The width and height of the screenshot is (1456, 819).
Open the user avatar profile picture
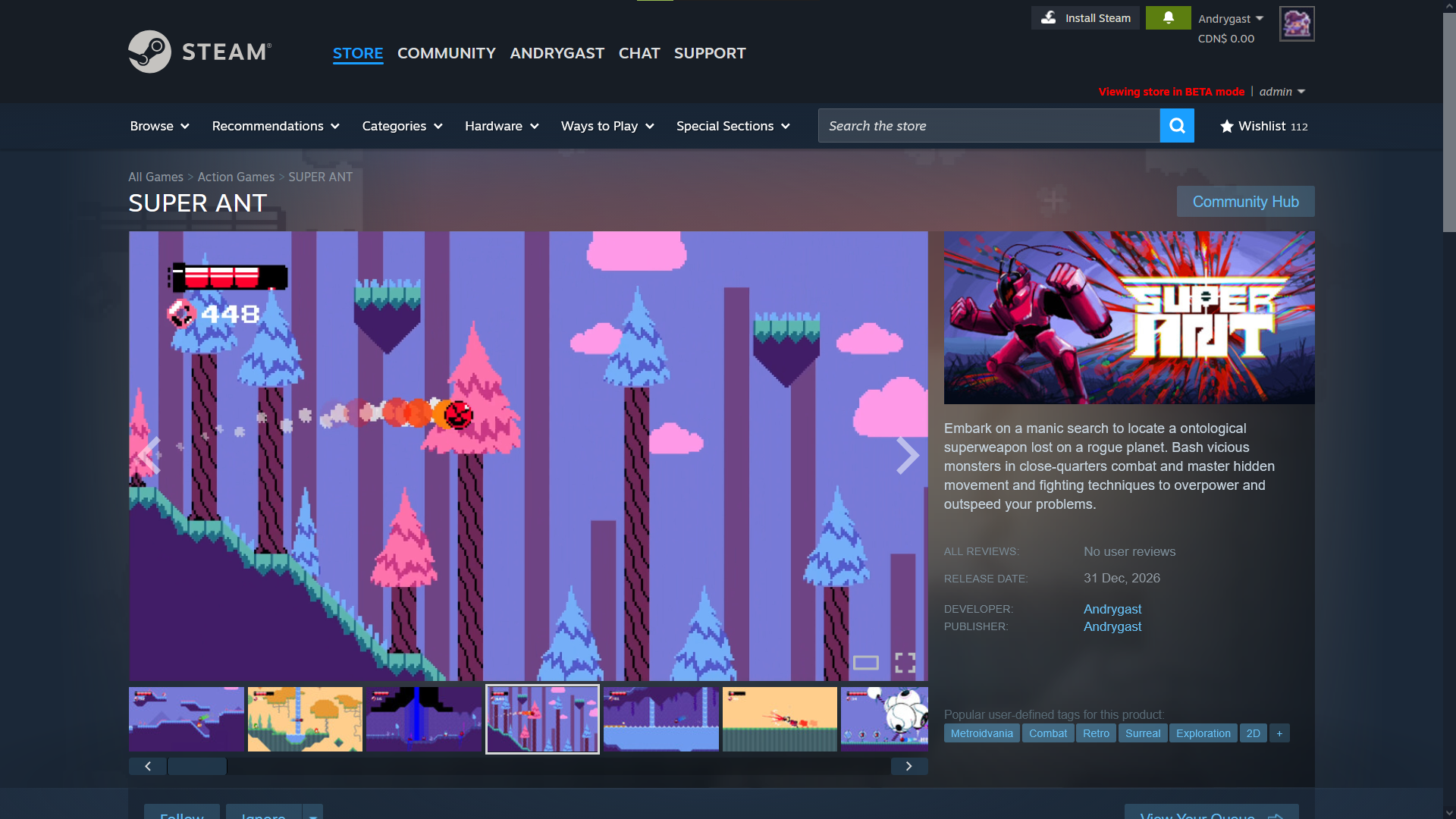(1297, 24)
